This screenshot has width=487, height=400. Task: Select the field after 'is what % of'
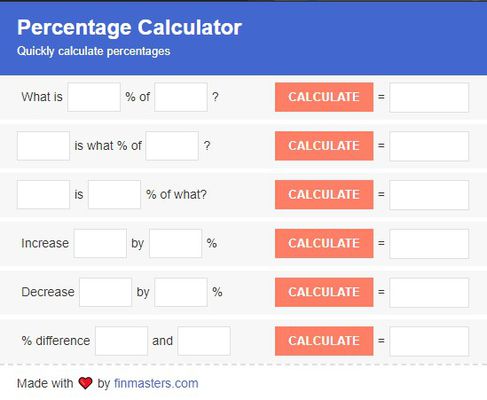[172, 146]
